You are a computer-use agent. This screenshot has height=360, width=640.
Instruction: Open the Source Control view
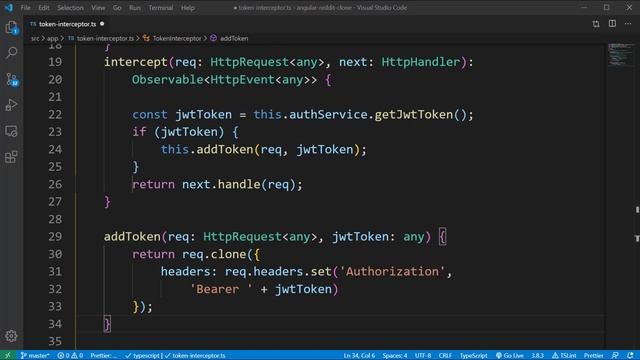11,79
